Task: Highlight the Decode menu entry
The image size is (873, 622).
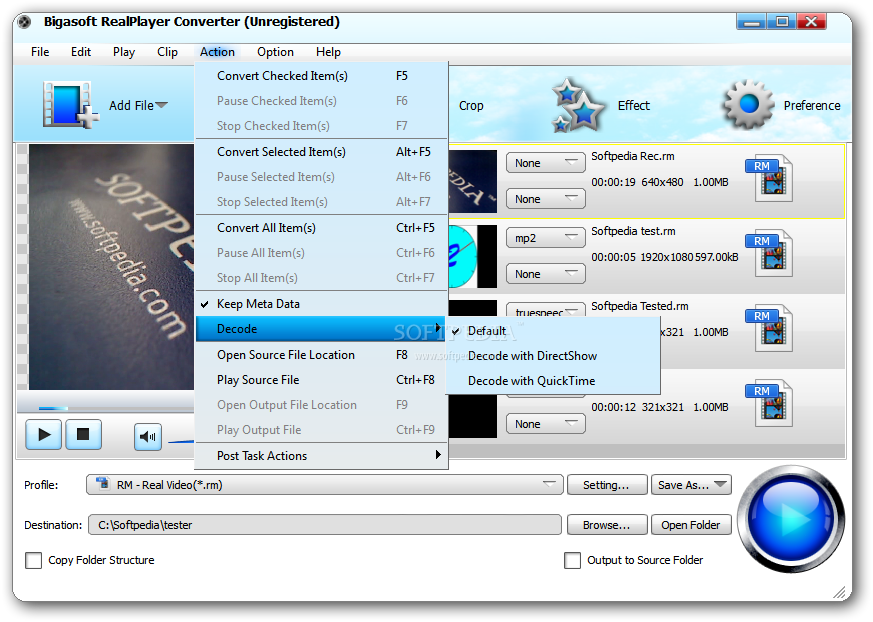Action: pos(322,329)
